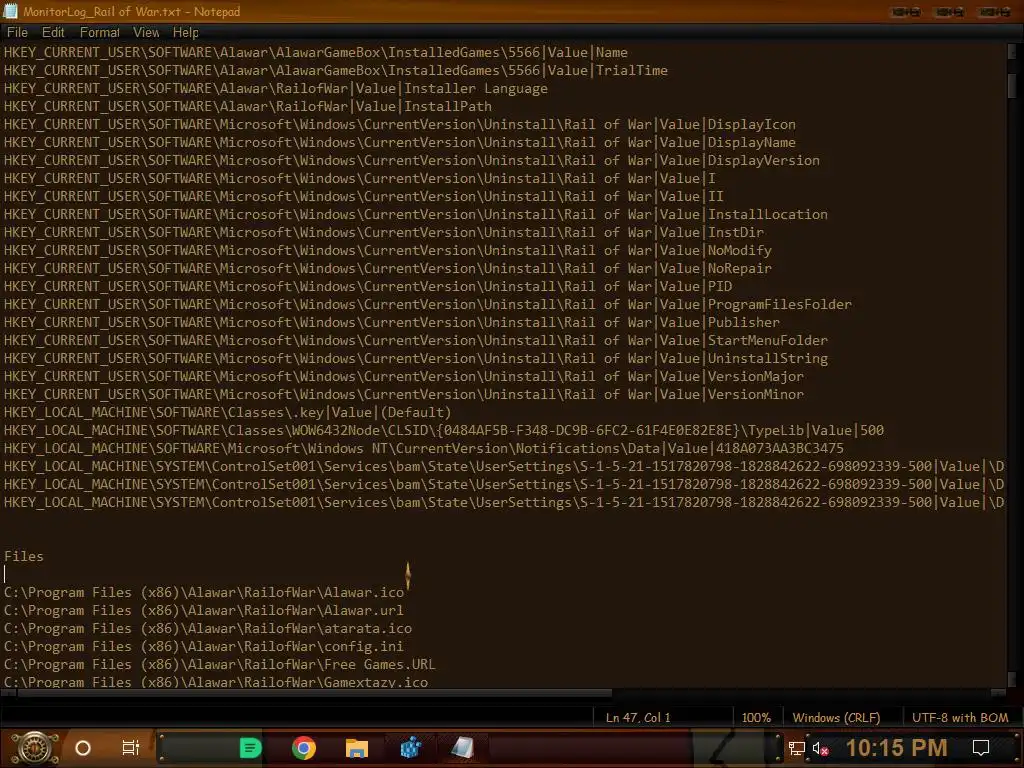Click the vertical scrollbar thumb
Image resolution: width=1024 pixels, height=768 pixels.
click(1012, 85)
